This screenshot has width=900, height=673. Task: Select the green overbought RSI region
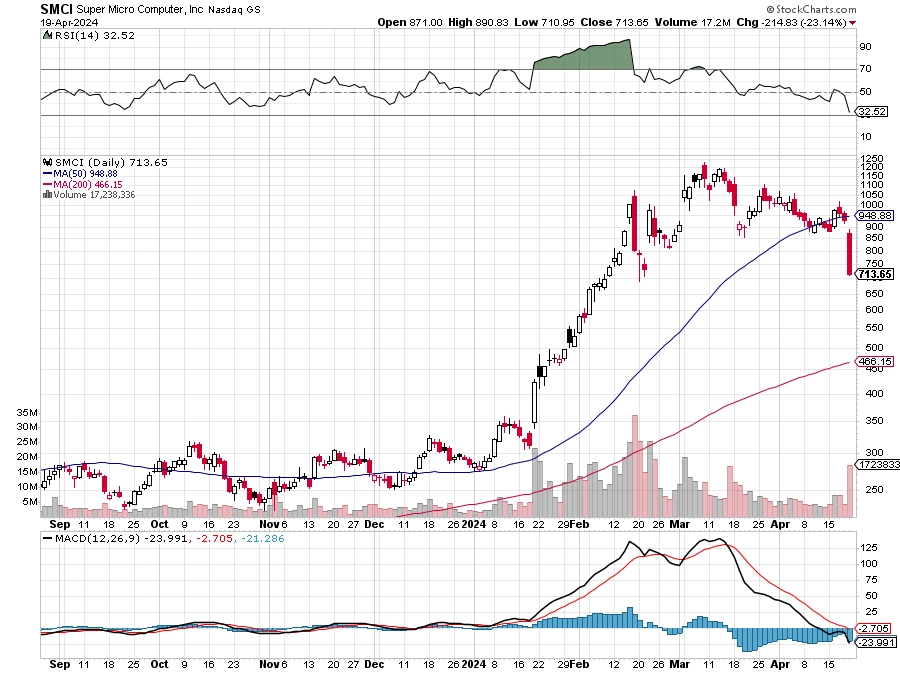pyautogui.click(x=583, y=55)
